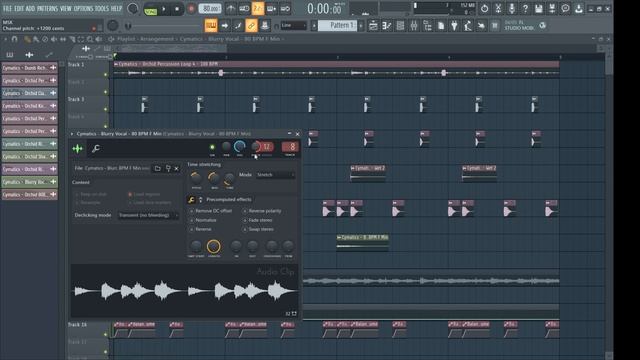Open the Line snap dropdown
This screenshot has width=640, height=360.
pyautogui.click(x=293, y=26)
